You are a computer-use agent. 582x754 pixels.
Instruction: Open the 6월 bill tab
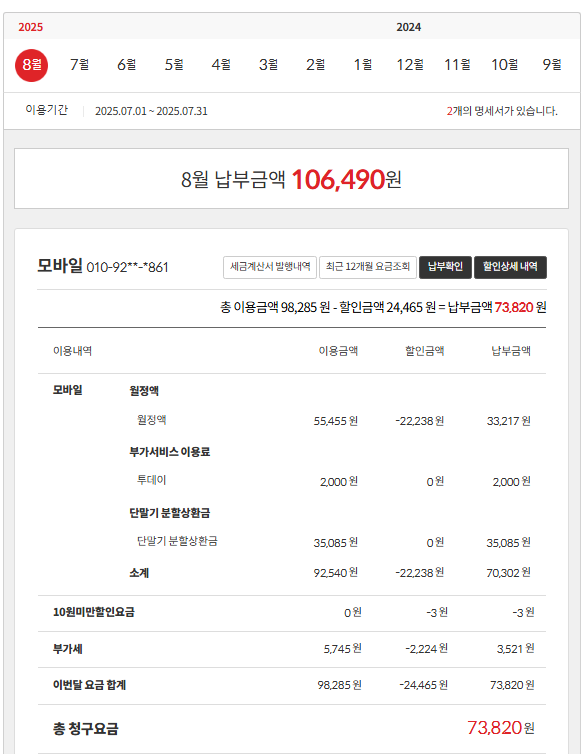(x=127, y=64)
